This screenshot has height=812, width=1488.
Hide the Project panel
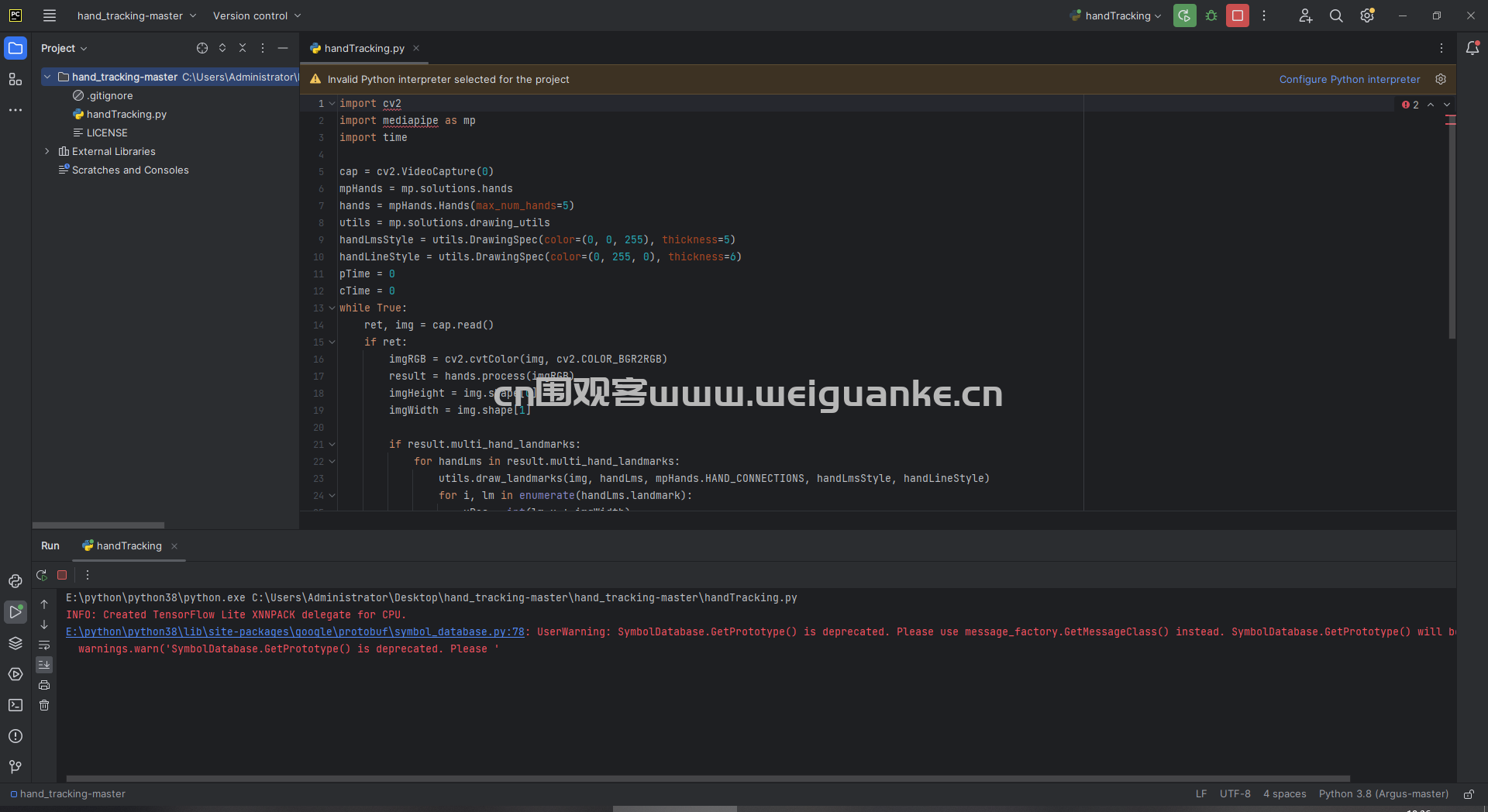(283, 48)
